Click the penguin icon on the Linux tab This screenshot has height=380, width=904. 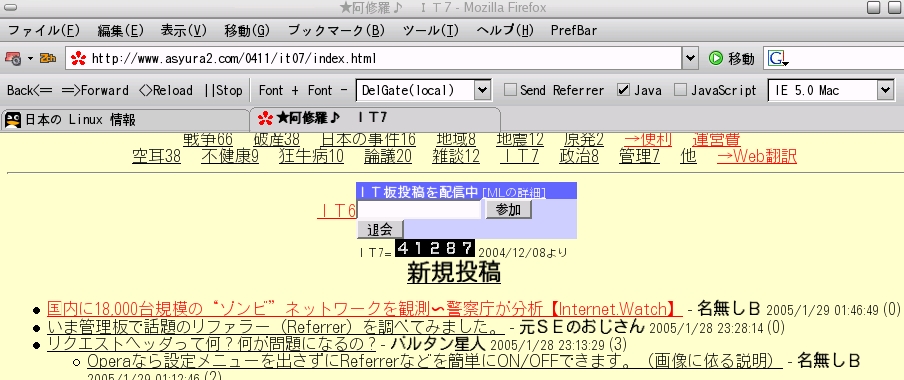[13, 120]
